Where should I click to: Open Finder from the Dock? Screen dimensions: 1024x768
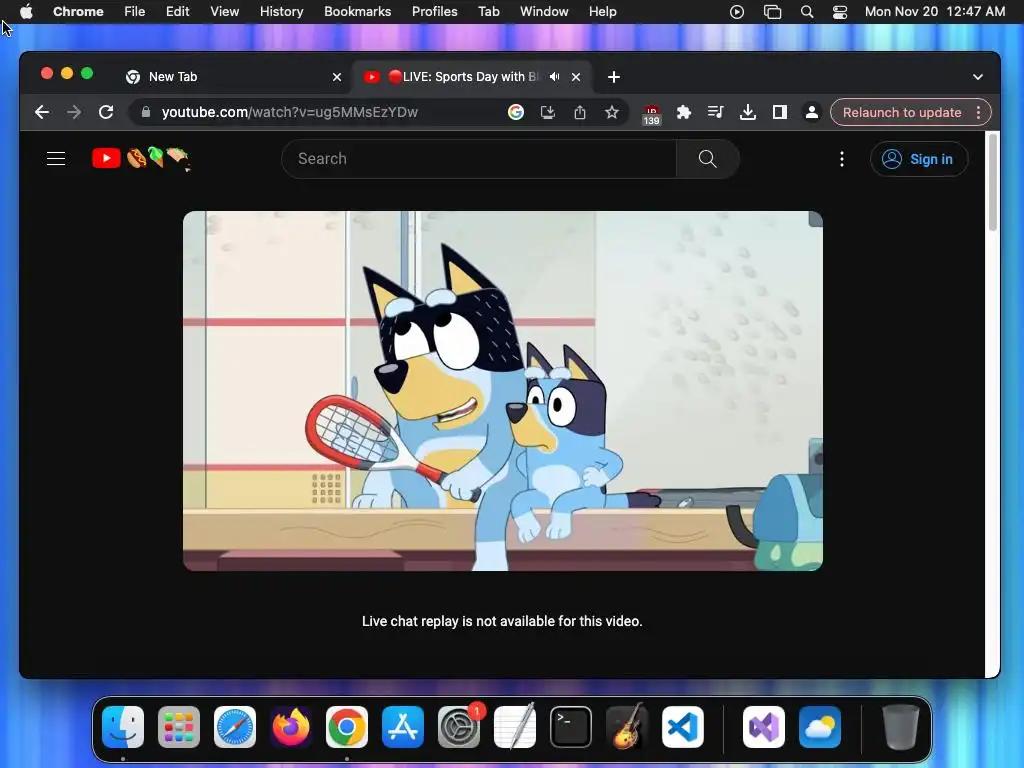tap(123, 727)
